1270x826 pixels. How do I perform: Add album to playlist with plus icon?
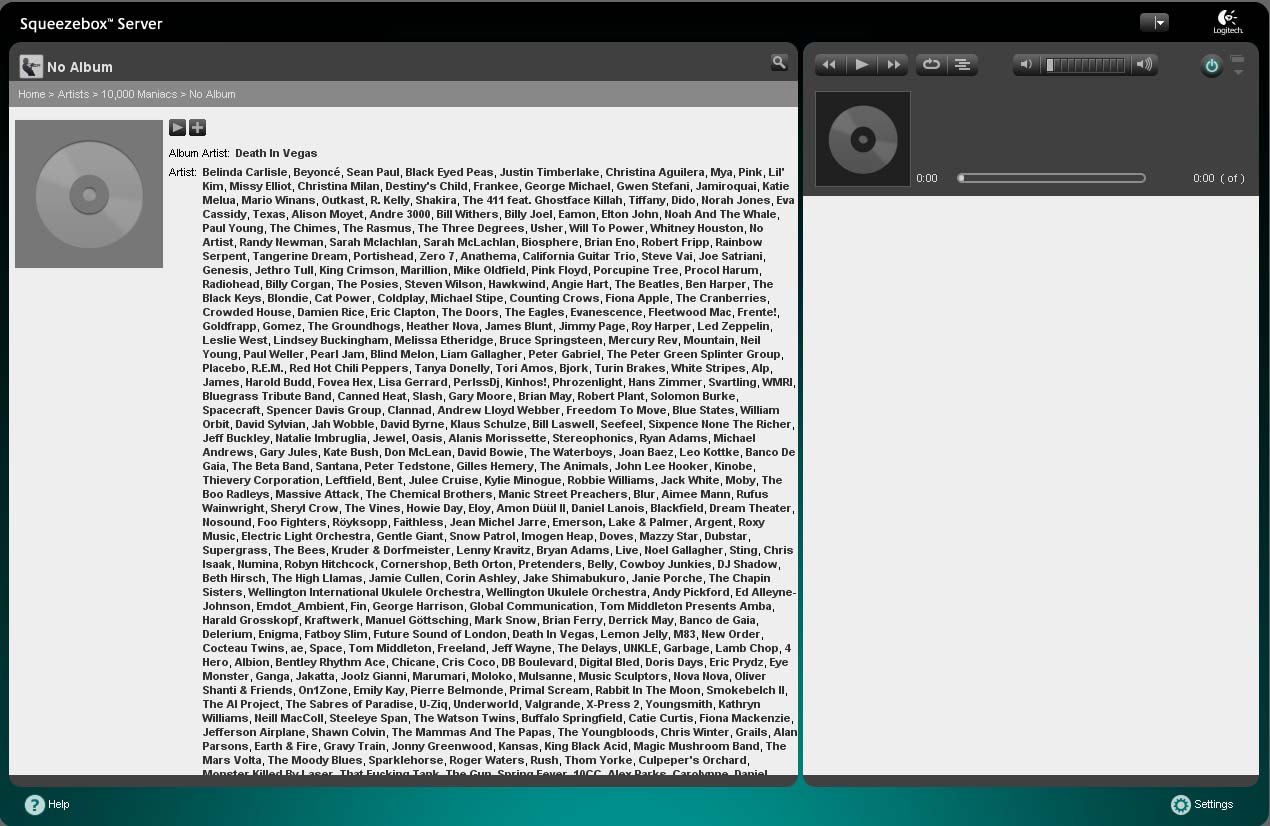197,127
